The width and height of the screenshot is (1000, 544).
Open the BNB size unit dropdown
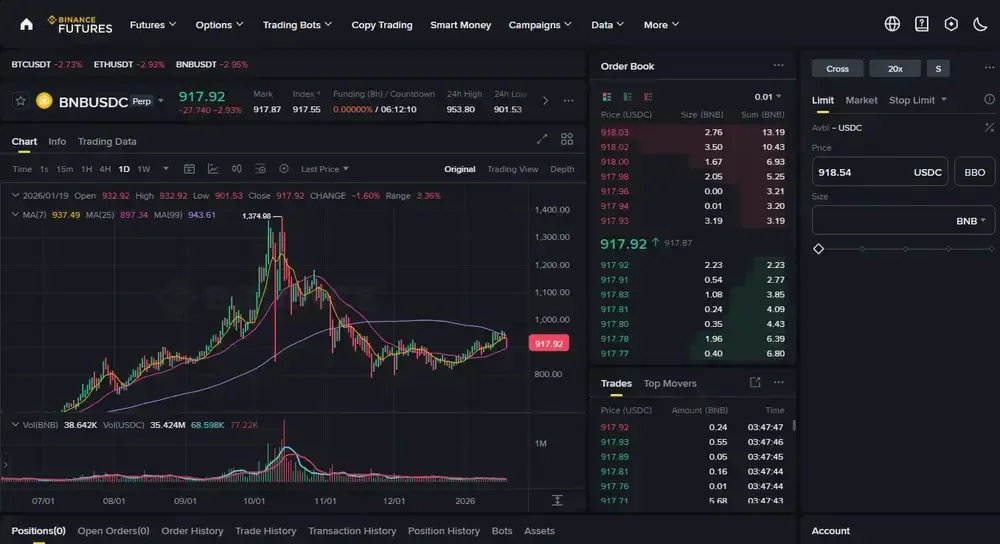(x=971, y=221)
